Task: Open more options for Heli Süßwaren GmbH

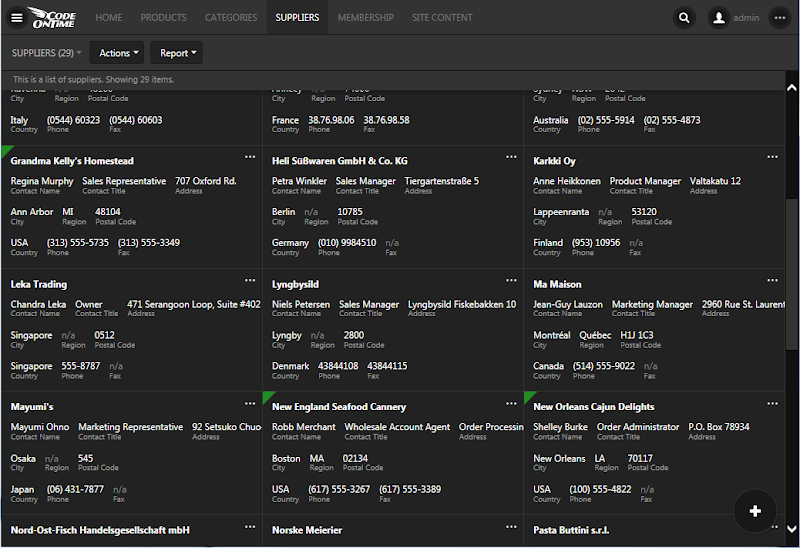Action: pos(511,157)
